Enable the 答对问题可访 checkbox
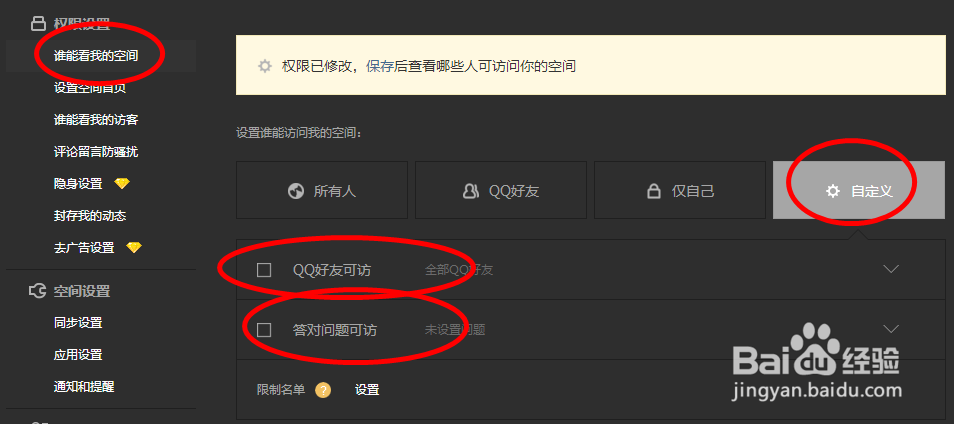The image size is (954, 424). tap(264, 330)
